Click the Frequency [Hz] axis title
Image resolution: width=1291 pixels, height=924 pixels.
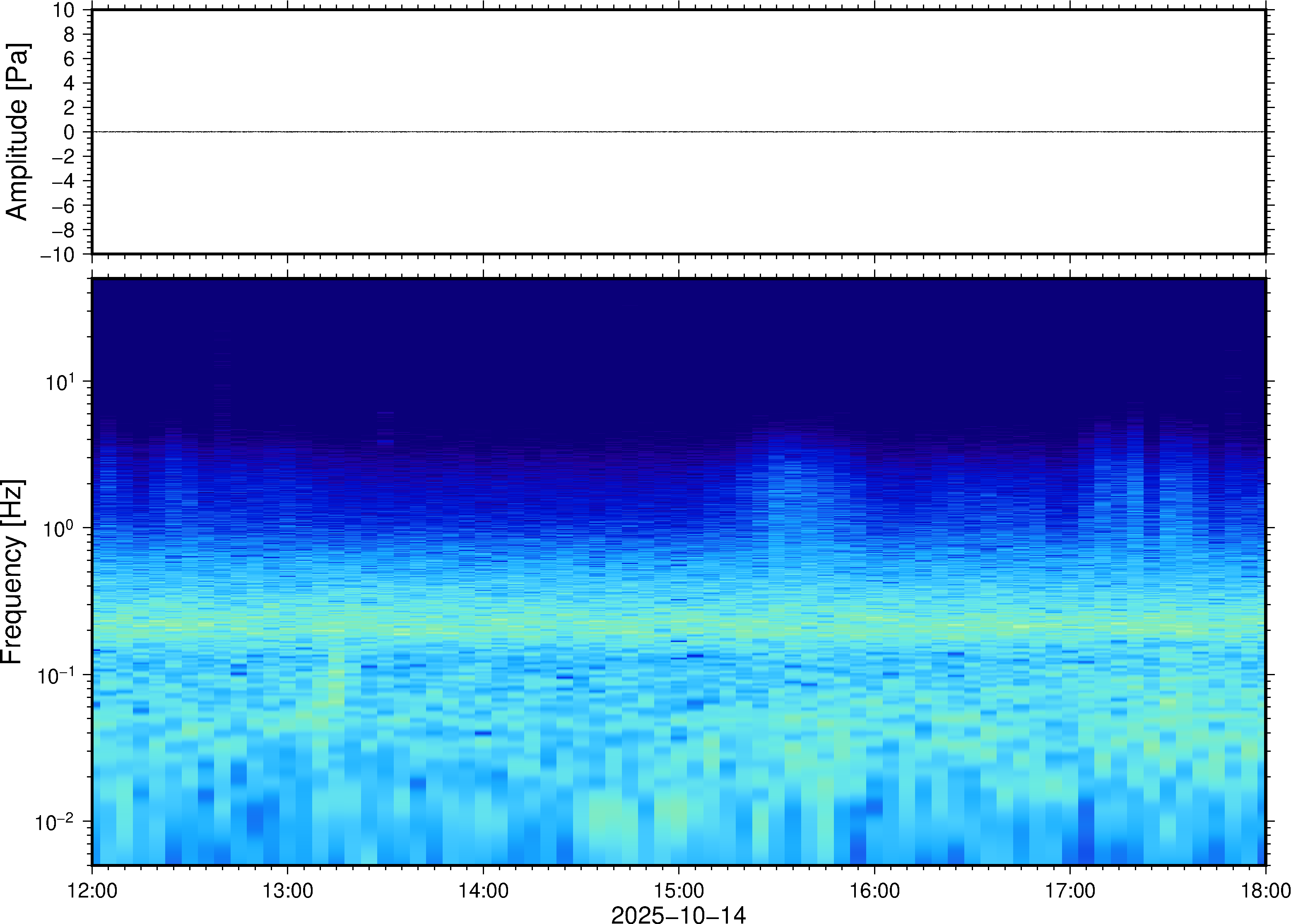pyautogui.click(x=12, y=572)
